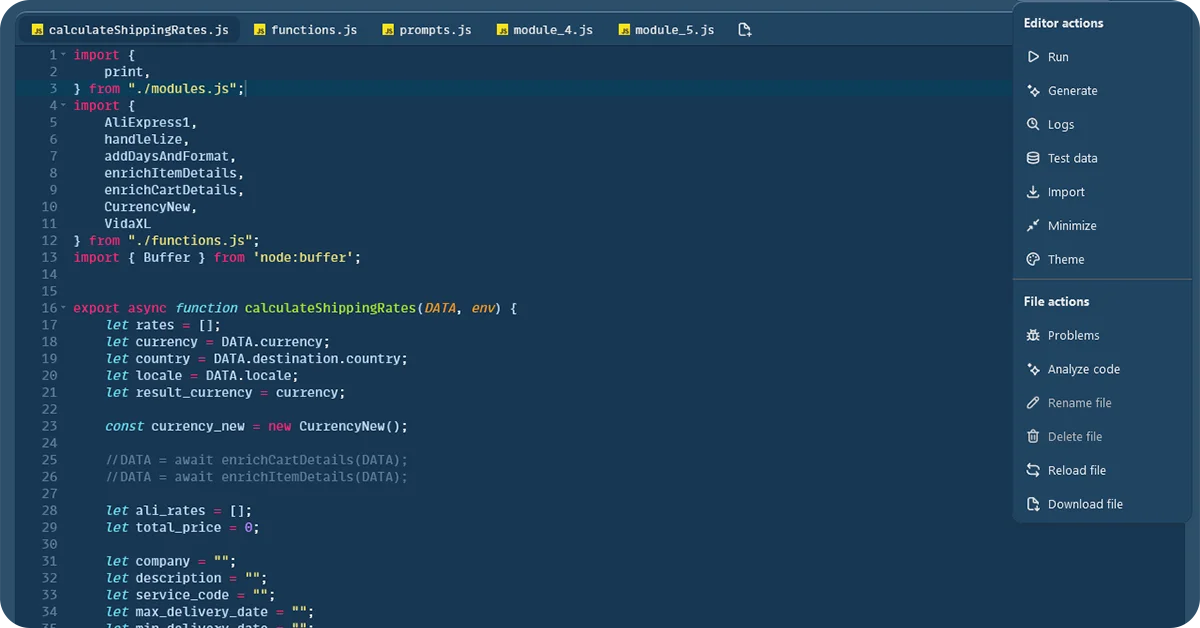1200x628 pixels.
Task: Click the Theme palette icon
Action: (x=1033, y=259)
